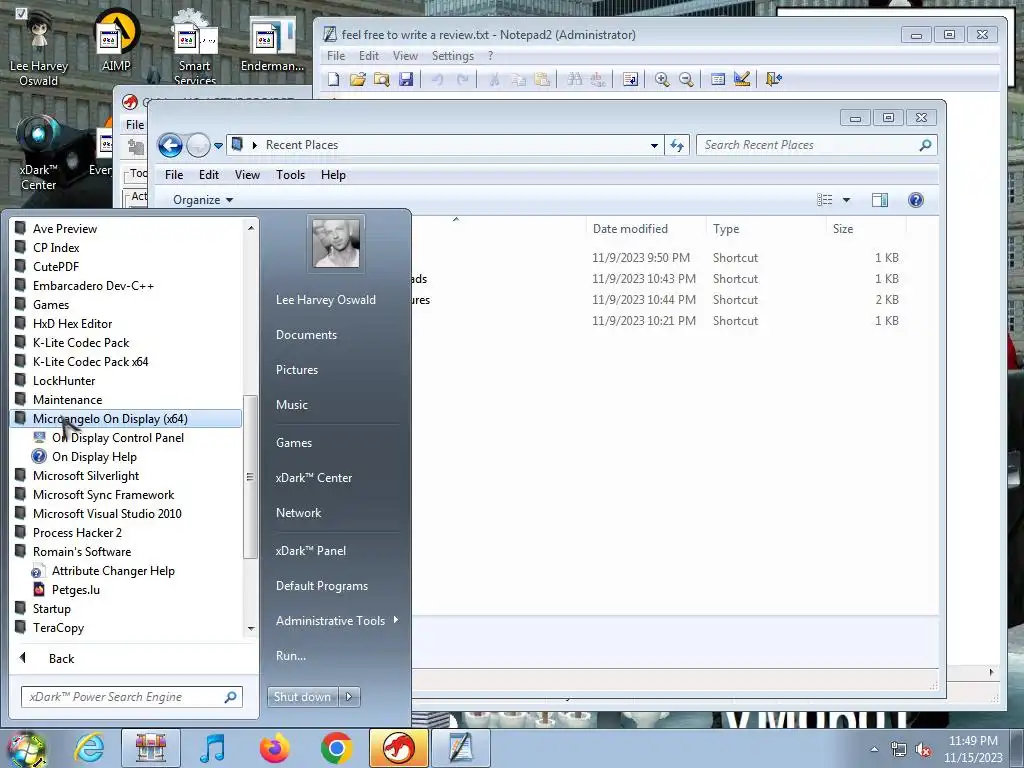Open recent locations dropdown arrow in Explorer
Viewport: 1024px width, 768px height.
tap(218, 146)
